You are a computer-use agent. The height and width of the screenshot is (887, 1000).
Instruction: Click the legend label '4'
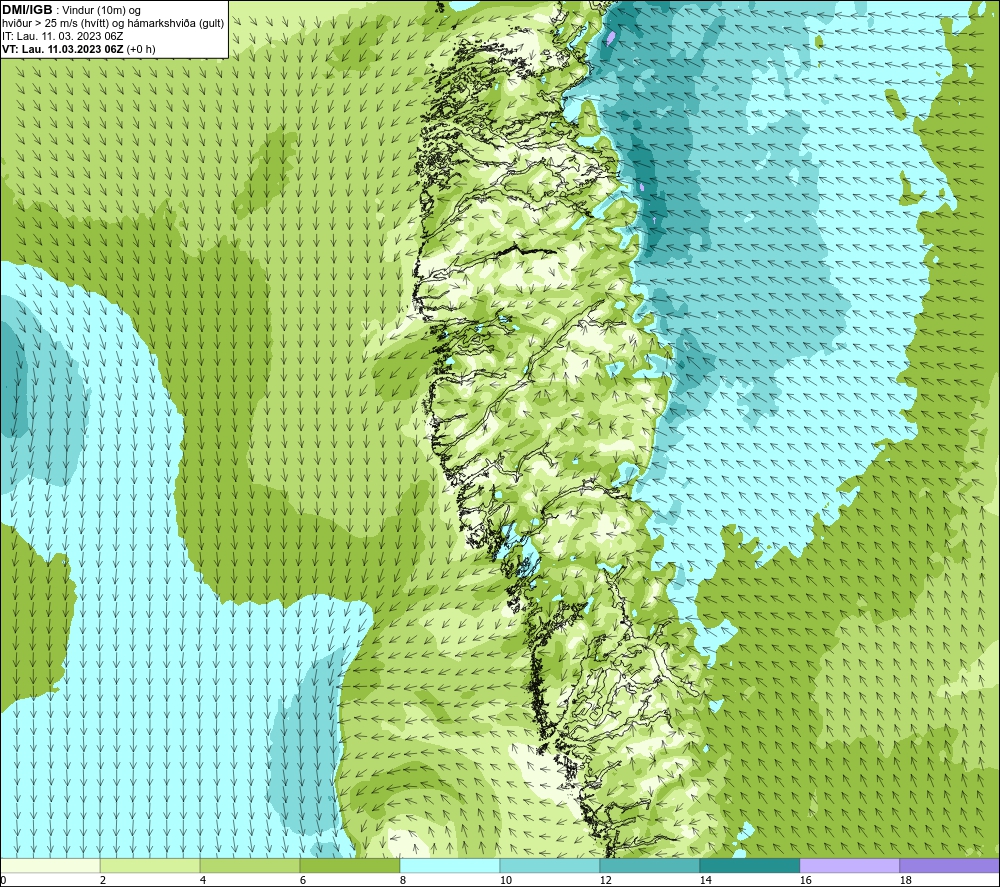coord(203,881)
